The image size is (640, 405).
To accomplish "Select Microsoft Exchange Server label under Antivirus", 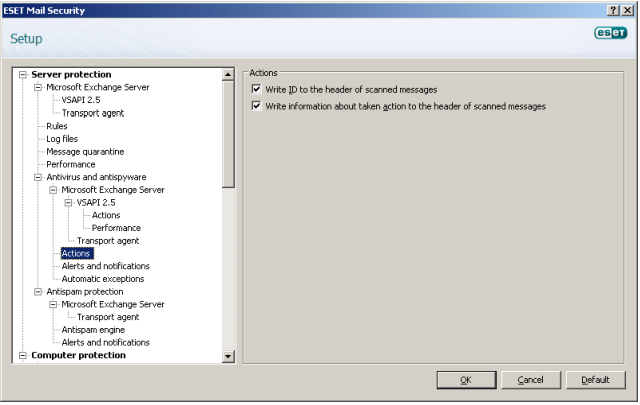I will (113, 190).
